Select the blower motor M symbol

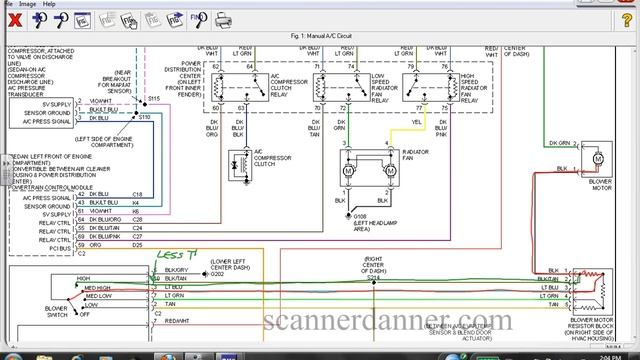tap(598, 159)
